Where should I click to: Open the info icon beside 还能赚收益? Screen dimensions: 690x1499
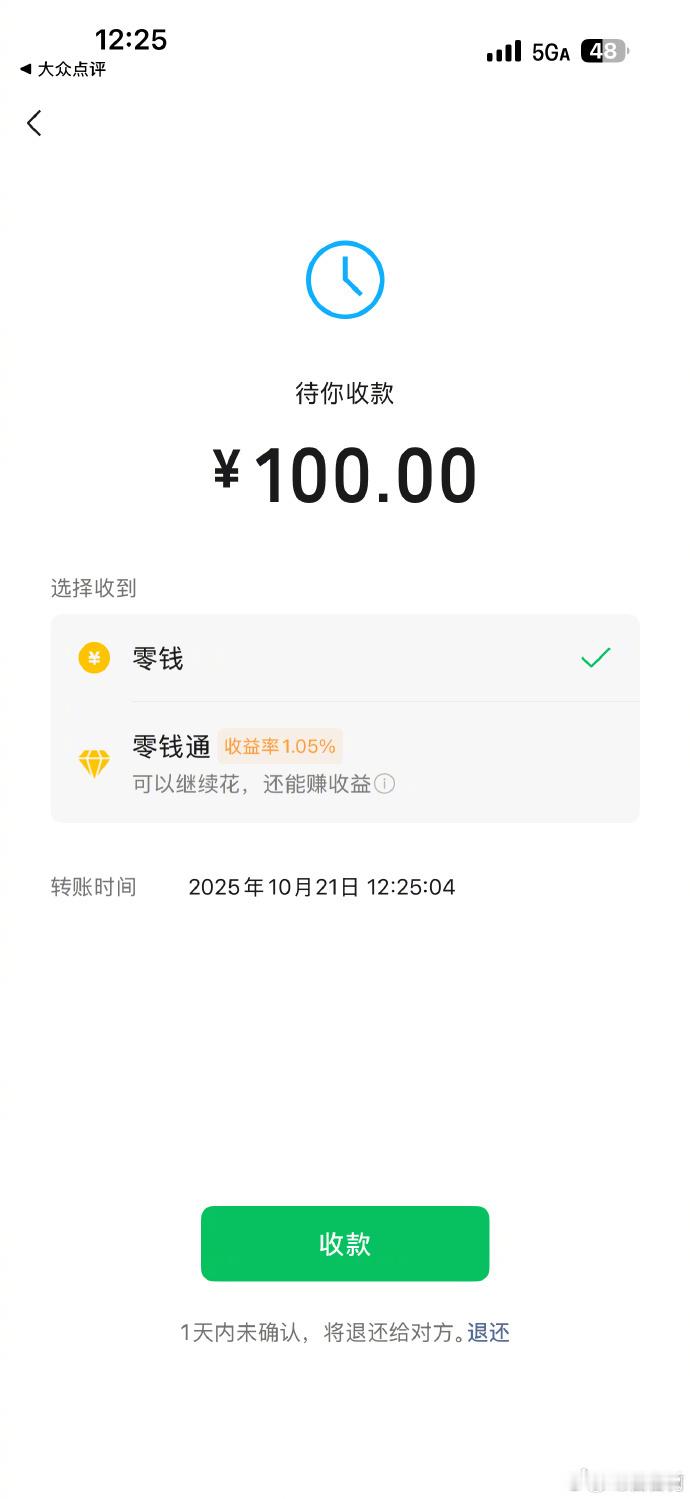point(385,784)
